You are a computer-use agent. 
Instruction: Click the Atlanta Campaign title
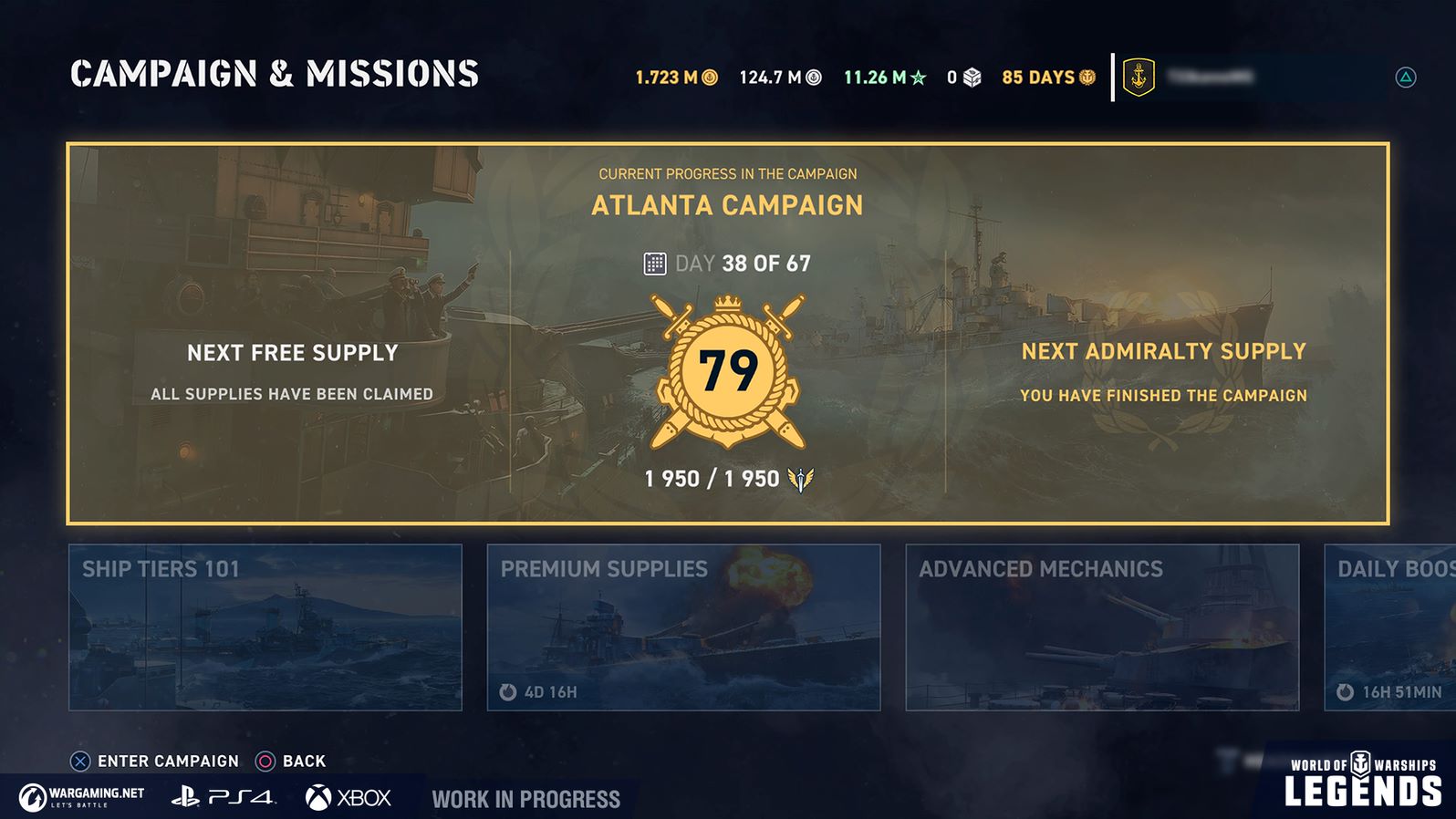(727, 205)
